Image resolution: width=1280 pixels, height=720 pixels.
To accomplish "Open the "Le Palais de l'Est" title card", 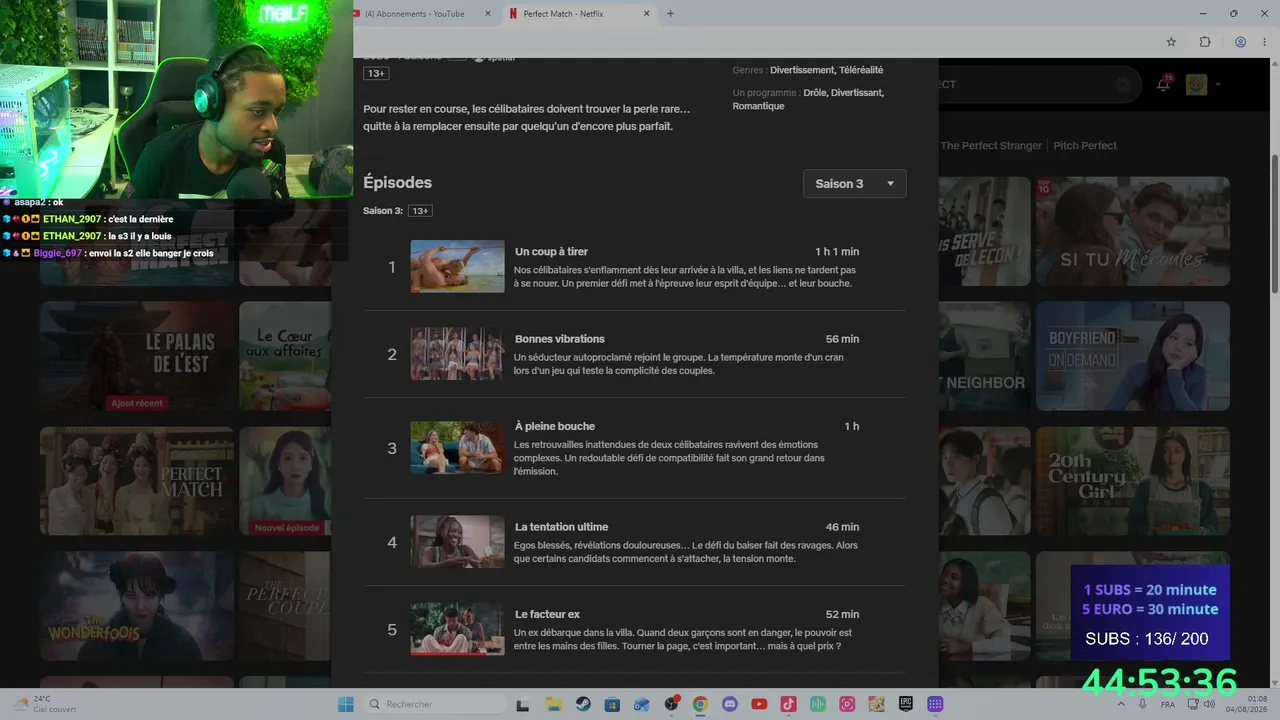I will click(137, 356).
